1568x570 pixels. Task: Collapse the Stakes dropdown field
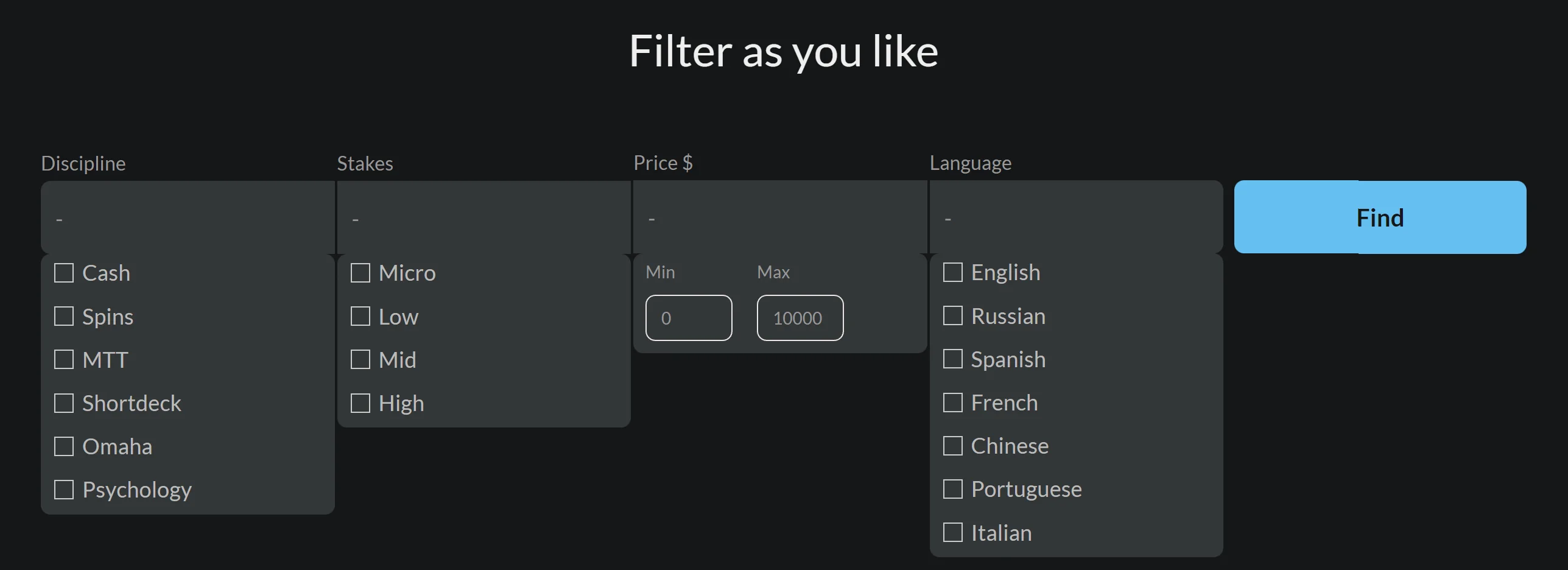[x=483, y=217]
